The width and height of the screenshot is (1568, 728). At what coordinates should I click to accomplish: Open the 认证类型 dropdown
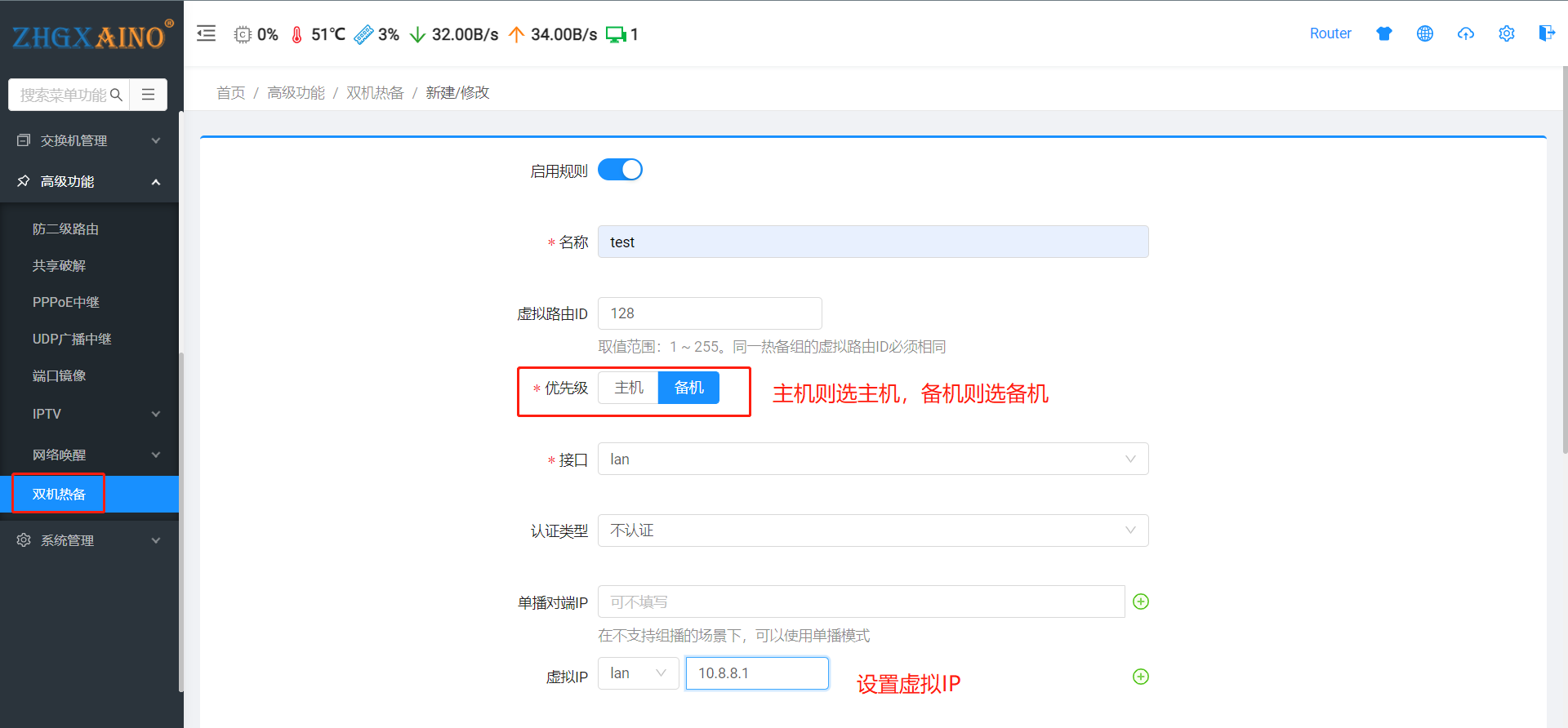coord(872,530)
